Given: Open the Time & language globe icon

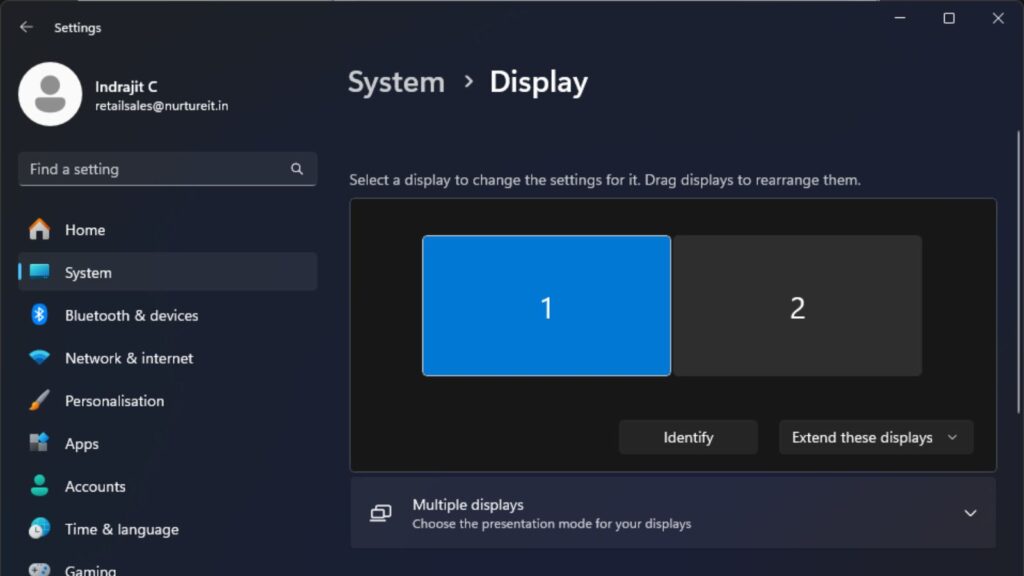Looking at the screenshot, I should click(40, 529).
